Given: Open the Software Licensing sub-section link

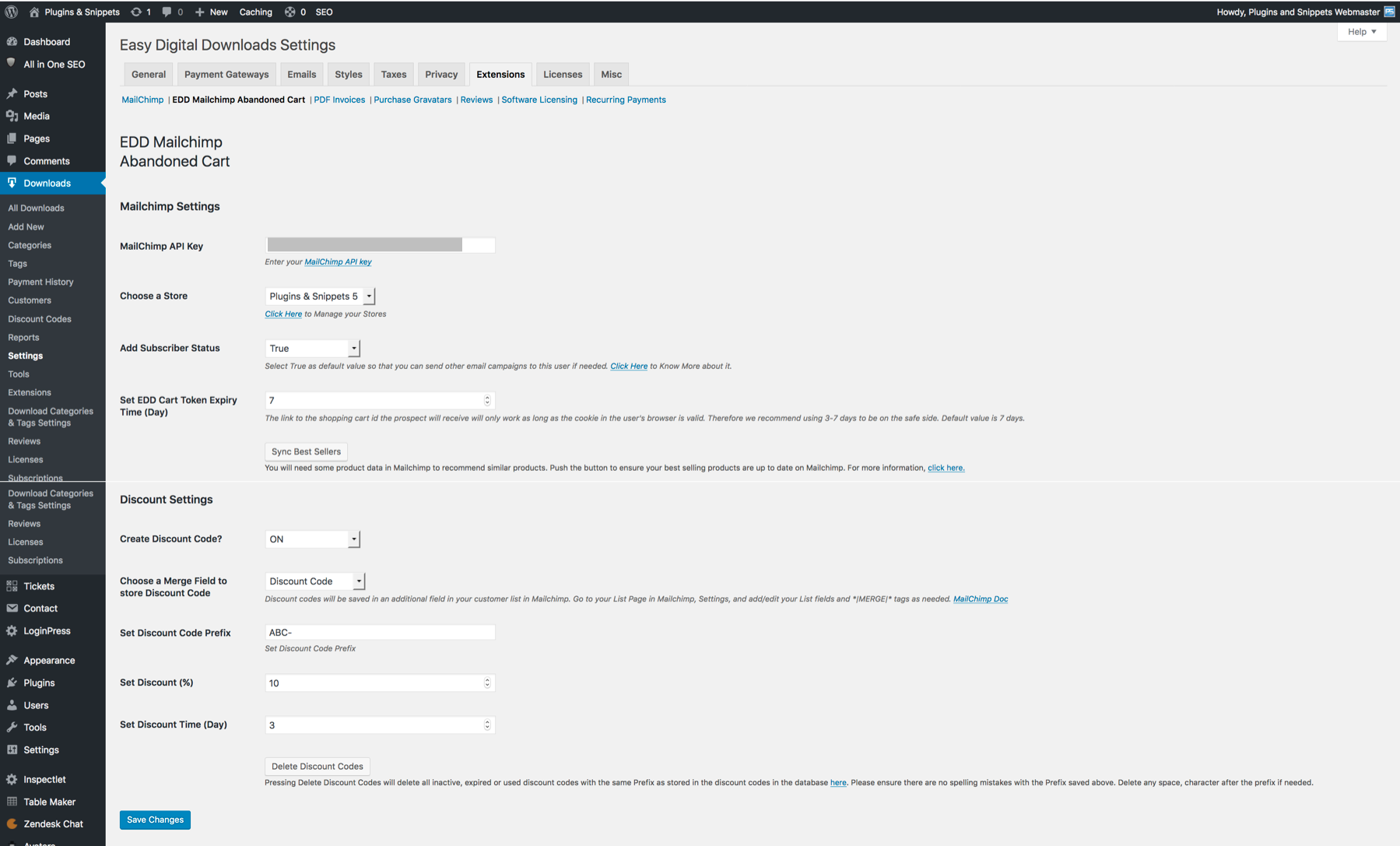Looking at the screenshot, I should [539, 100].
